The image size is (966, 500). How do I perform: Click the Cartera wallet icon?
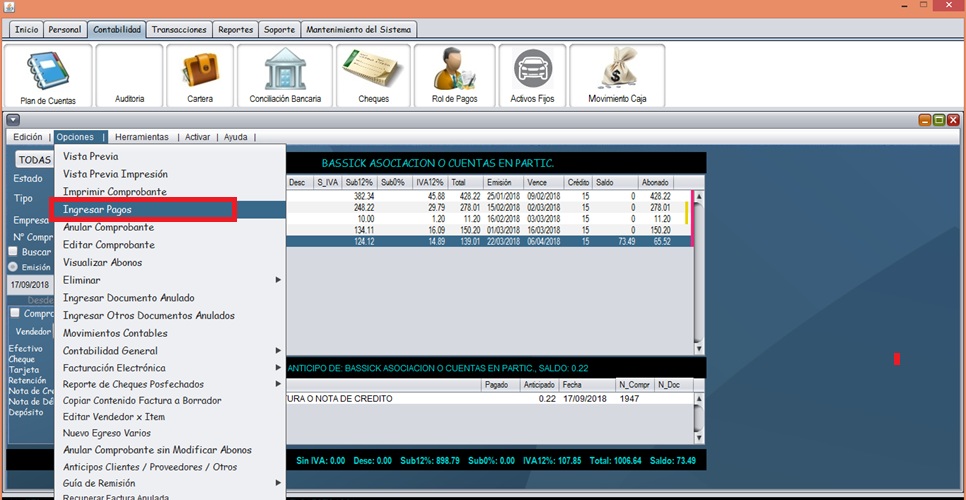pyautogui.click(x=200, y=76)
